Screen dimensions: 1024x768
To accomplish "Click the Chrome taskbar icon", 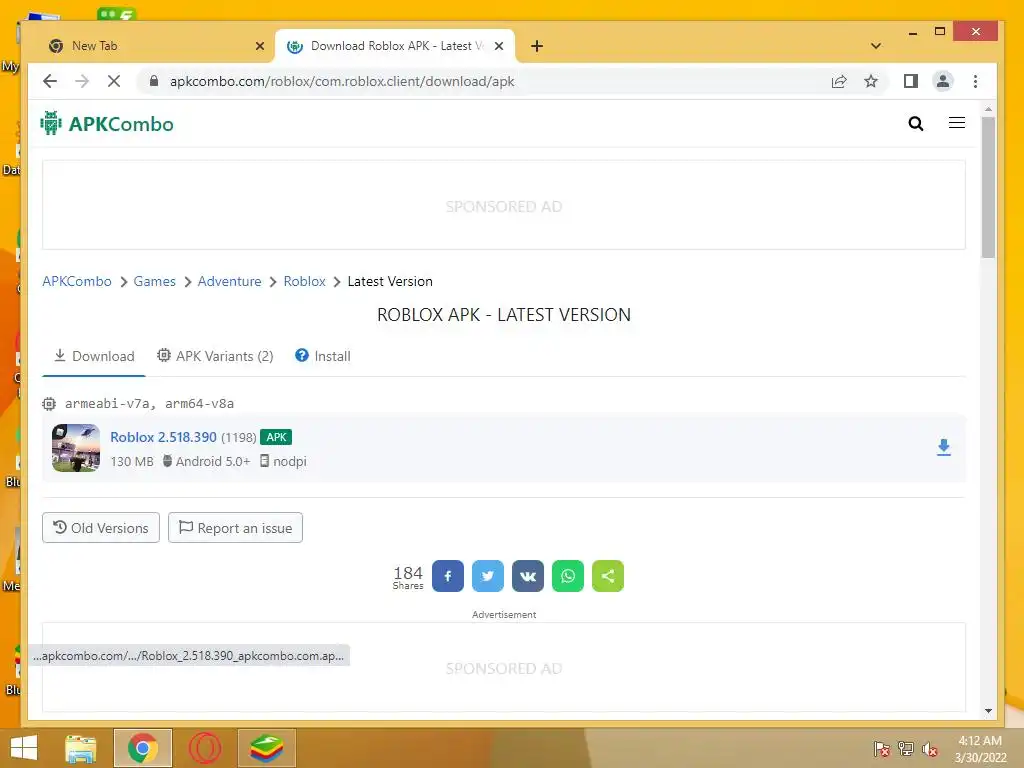I will pos(143,748).
